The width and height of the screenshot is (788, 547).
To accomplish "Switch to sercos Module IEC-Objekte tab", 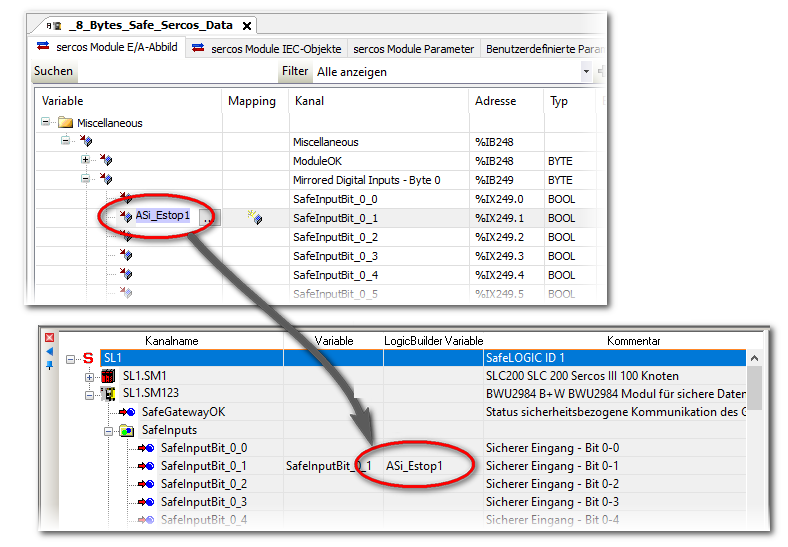I will coord(266,49).
